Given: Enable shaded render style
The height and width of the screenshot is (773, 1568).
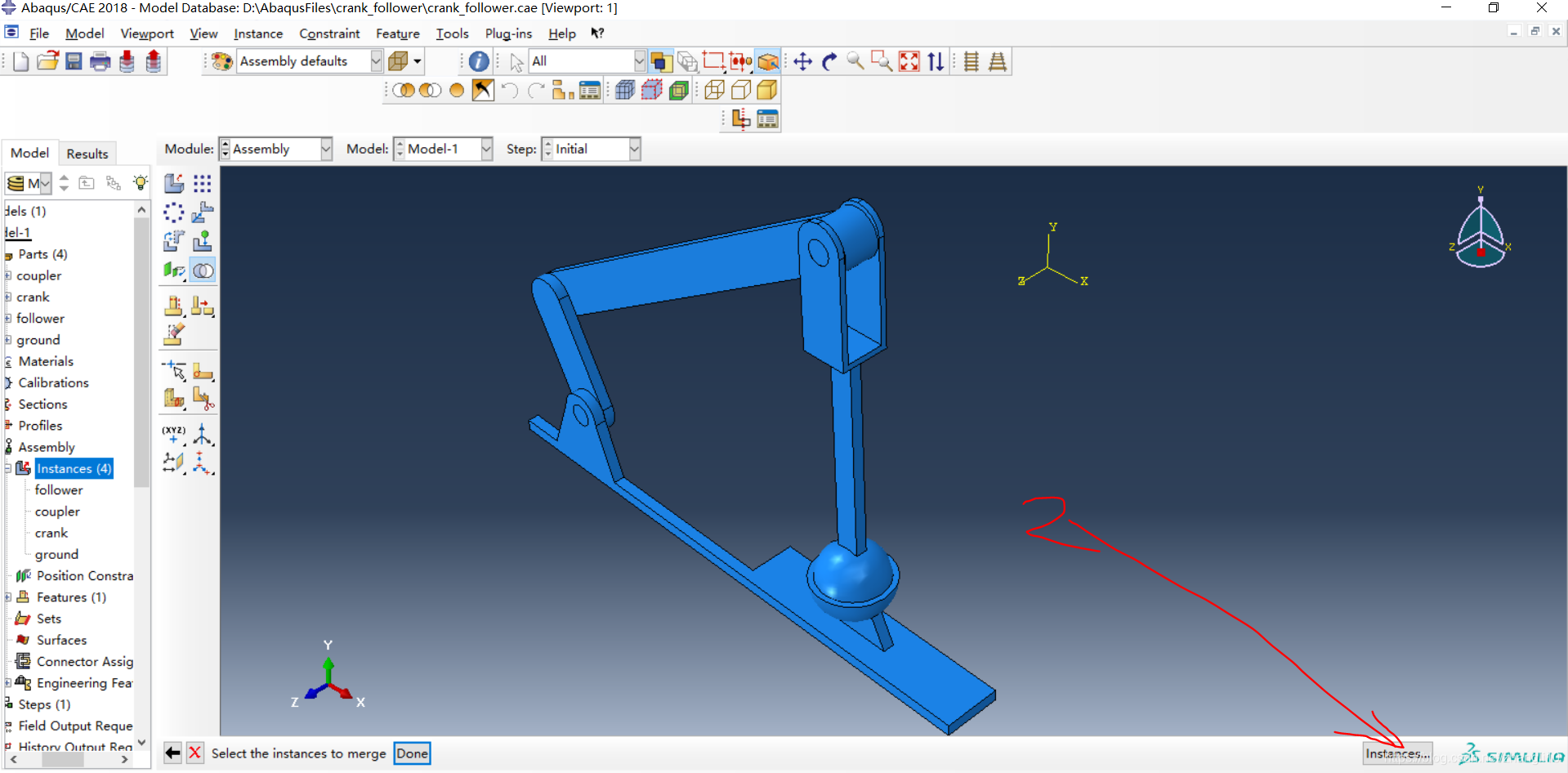Looking at the screenshot, I should click(x=766, y=91).
